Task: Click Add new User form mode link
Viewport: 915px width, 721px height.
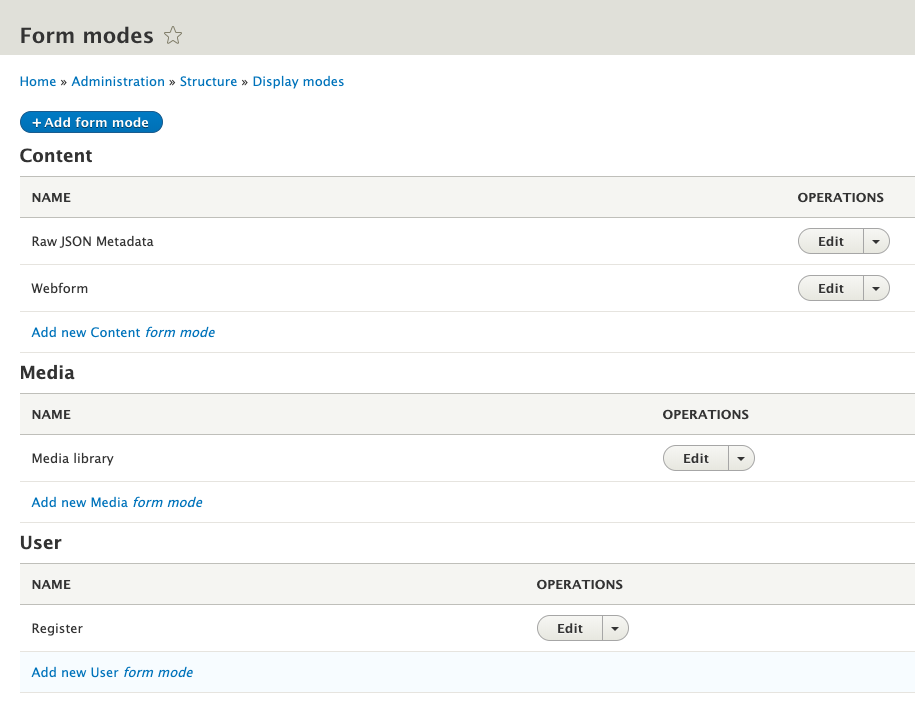Action: [x=112, y=672]
